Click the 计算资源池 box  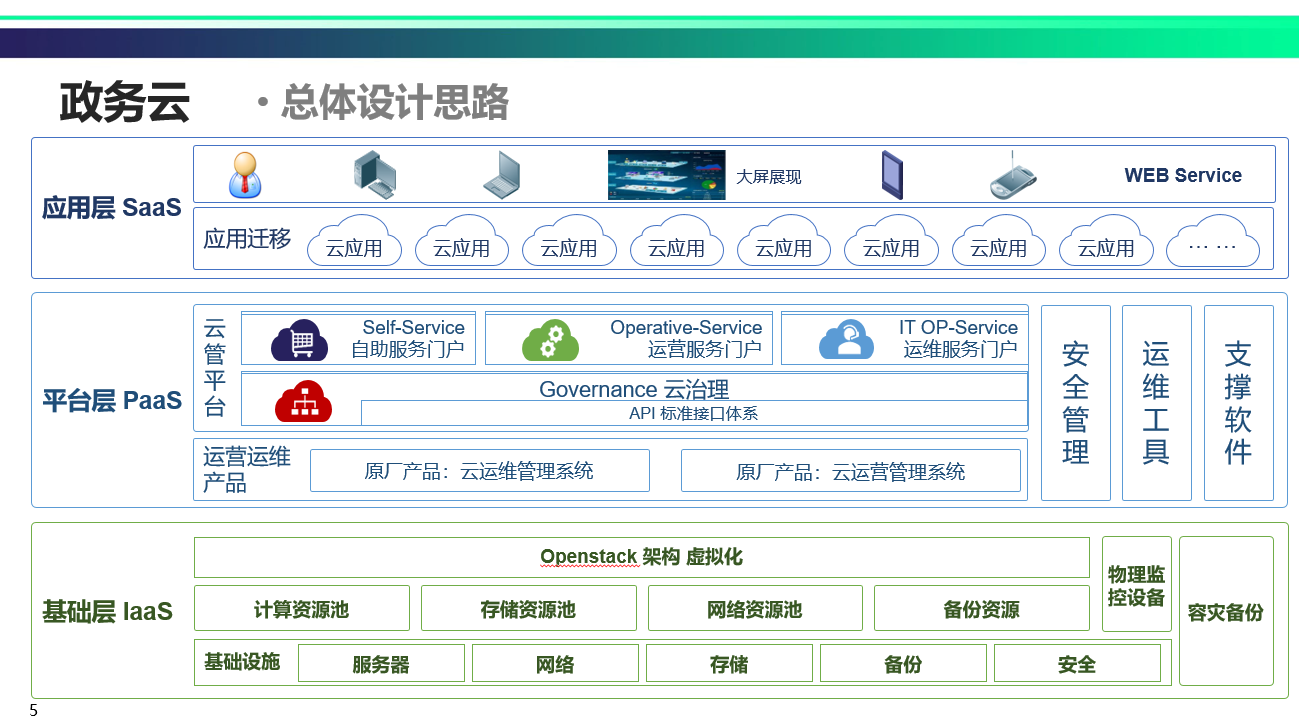point(302,608)
